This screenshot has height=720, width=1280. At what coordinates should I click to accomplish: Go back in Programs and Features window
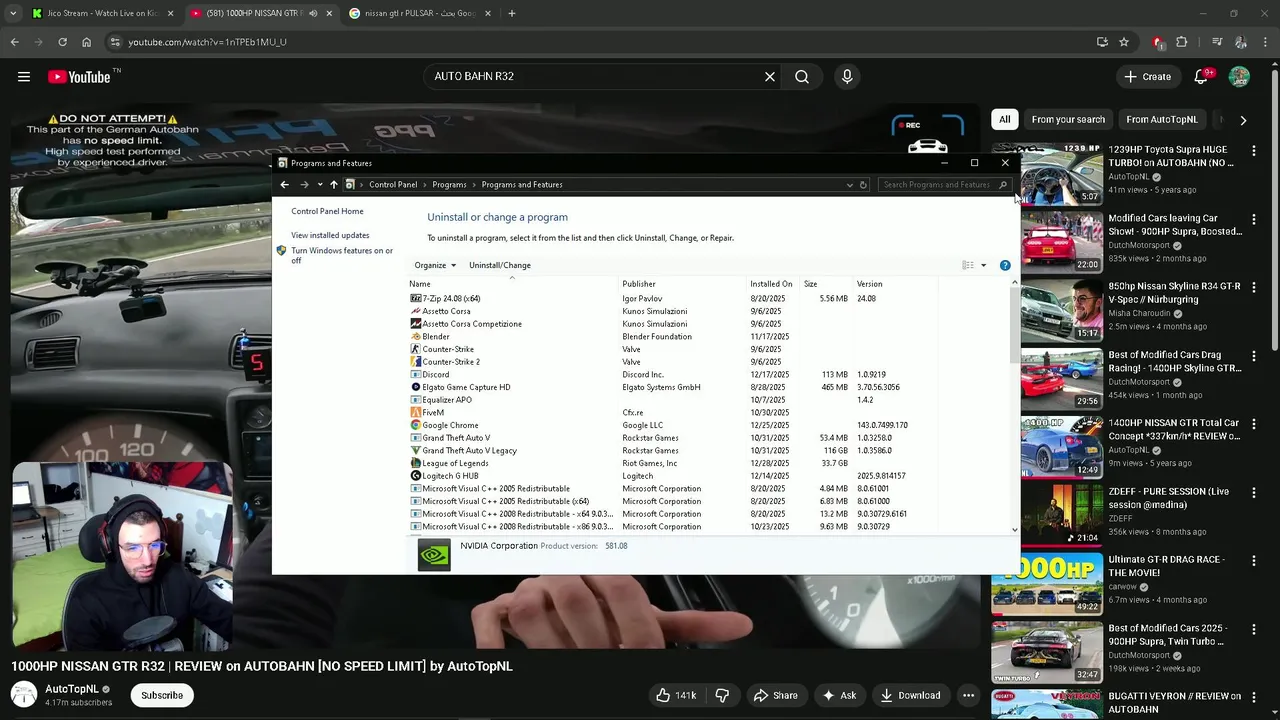pyautogui.click(x=284, y=185)
